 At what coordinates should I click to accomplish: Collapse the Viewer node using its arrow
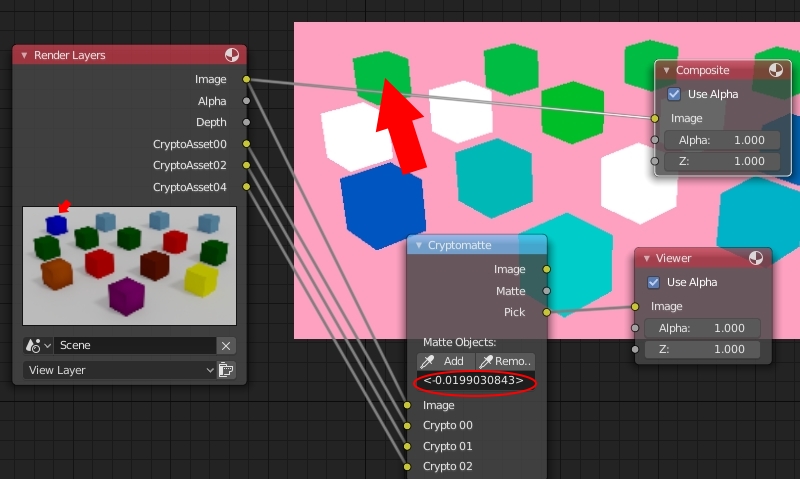pyautogui.click(x=646, y=258)
